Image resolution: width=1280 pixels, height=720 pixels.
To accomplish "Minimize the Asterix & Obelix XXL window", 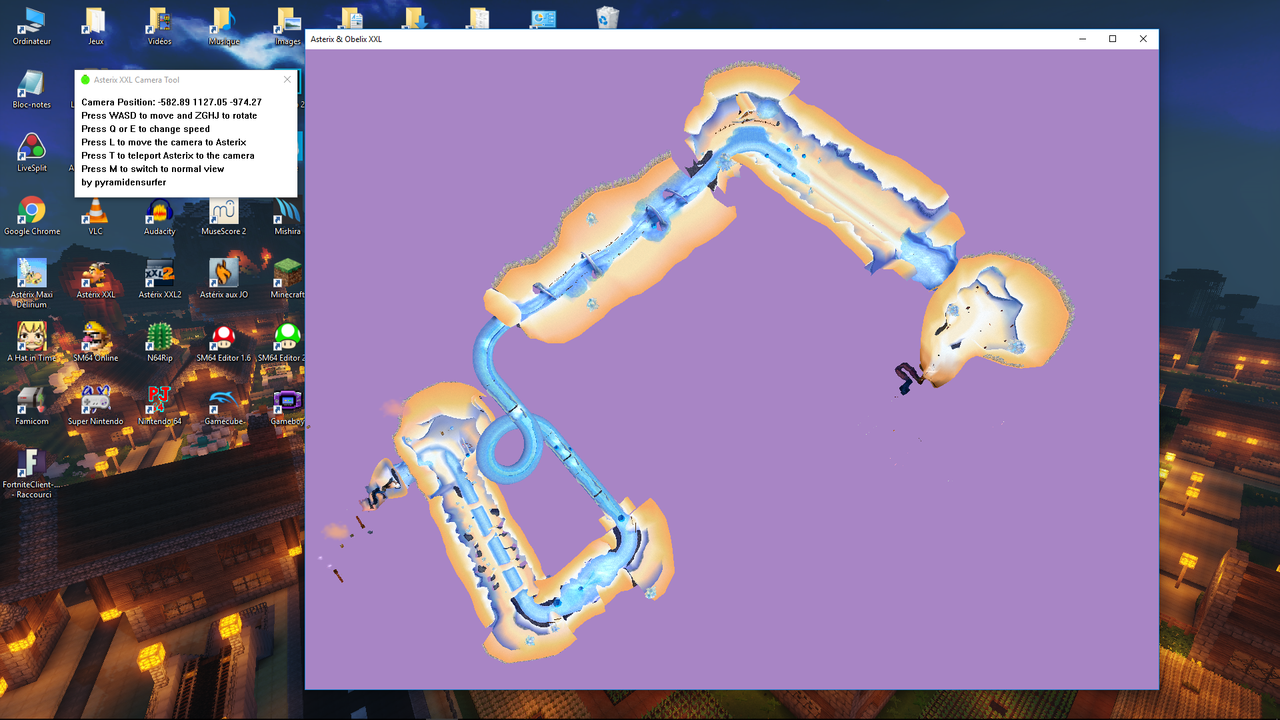I will (1082, 39).
